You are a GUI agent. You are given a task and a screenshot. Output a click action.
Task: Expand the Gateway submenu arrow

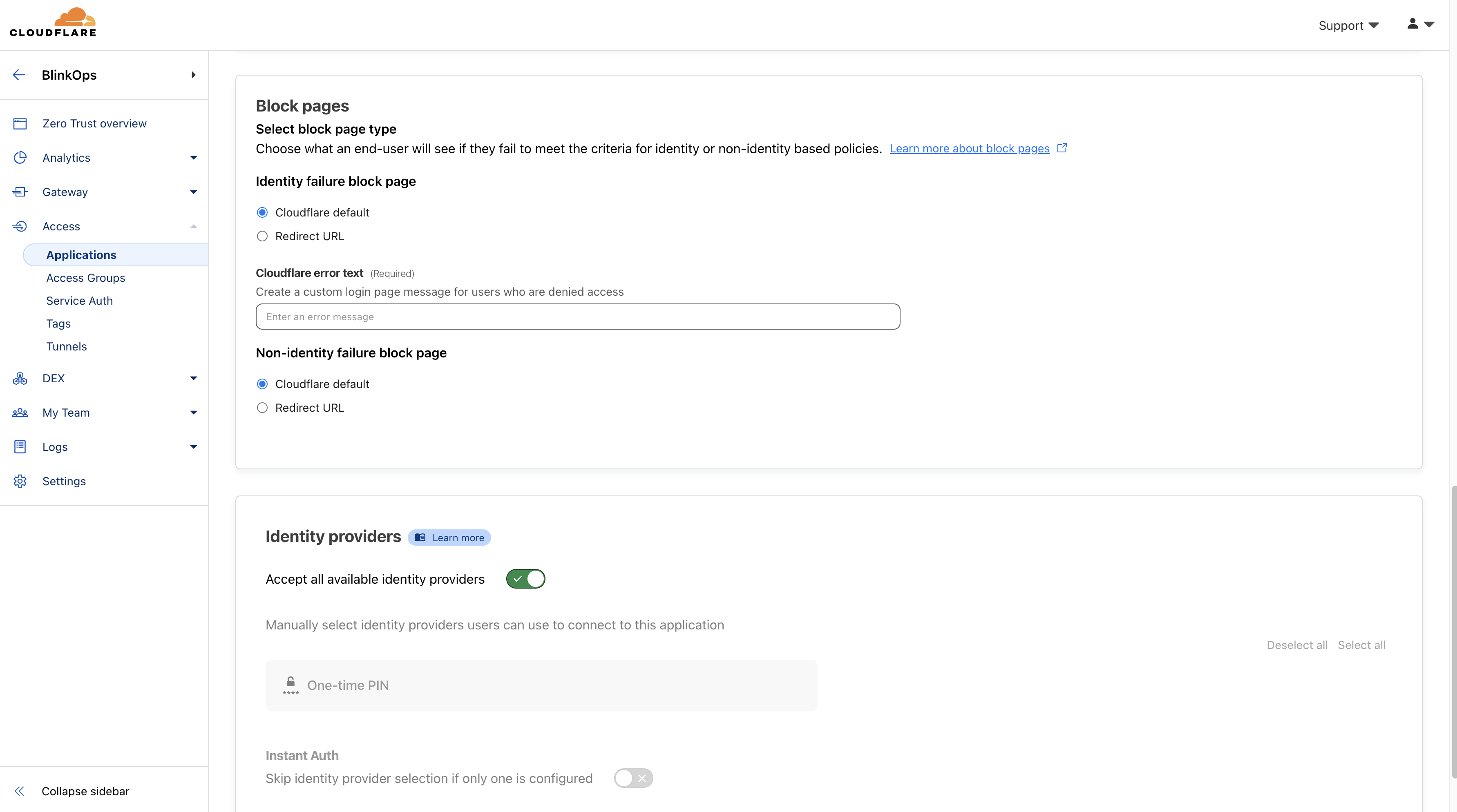point(193,192)
